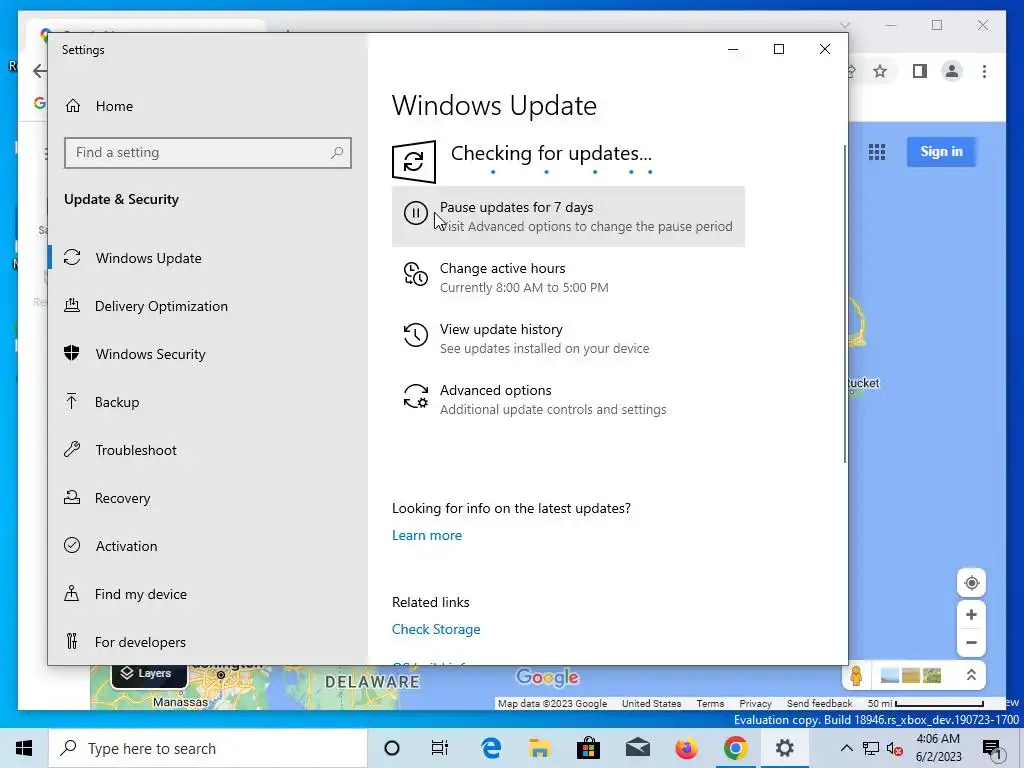Expand Google Maps imagery options chevron

[971, 675]
